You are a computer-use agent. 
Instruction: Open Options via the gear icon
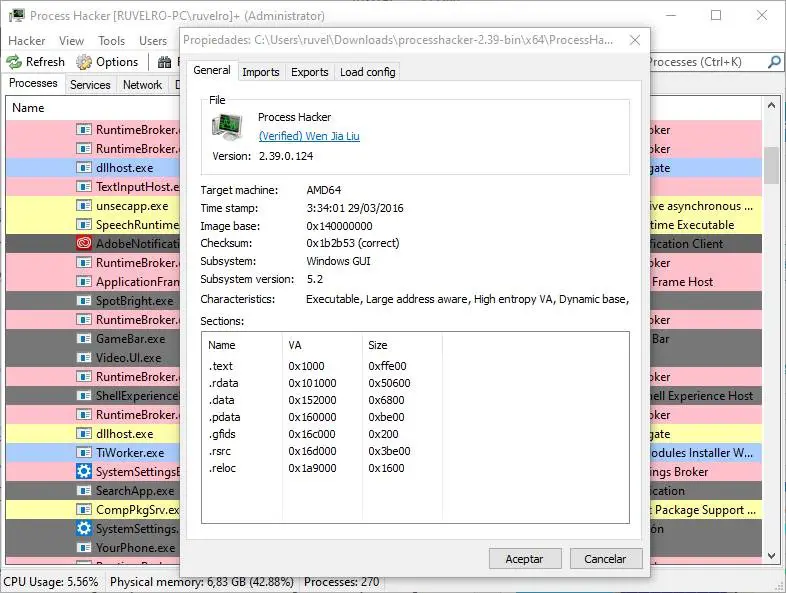[84, 62]
